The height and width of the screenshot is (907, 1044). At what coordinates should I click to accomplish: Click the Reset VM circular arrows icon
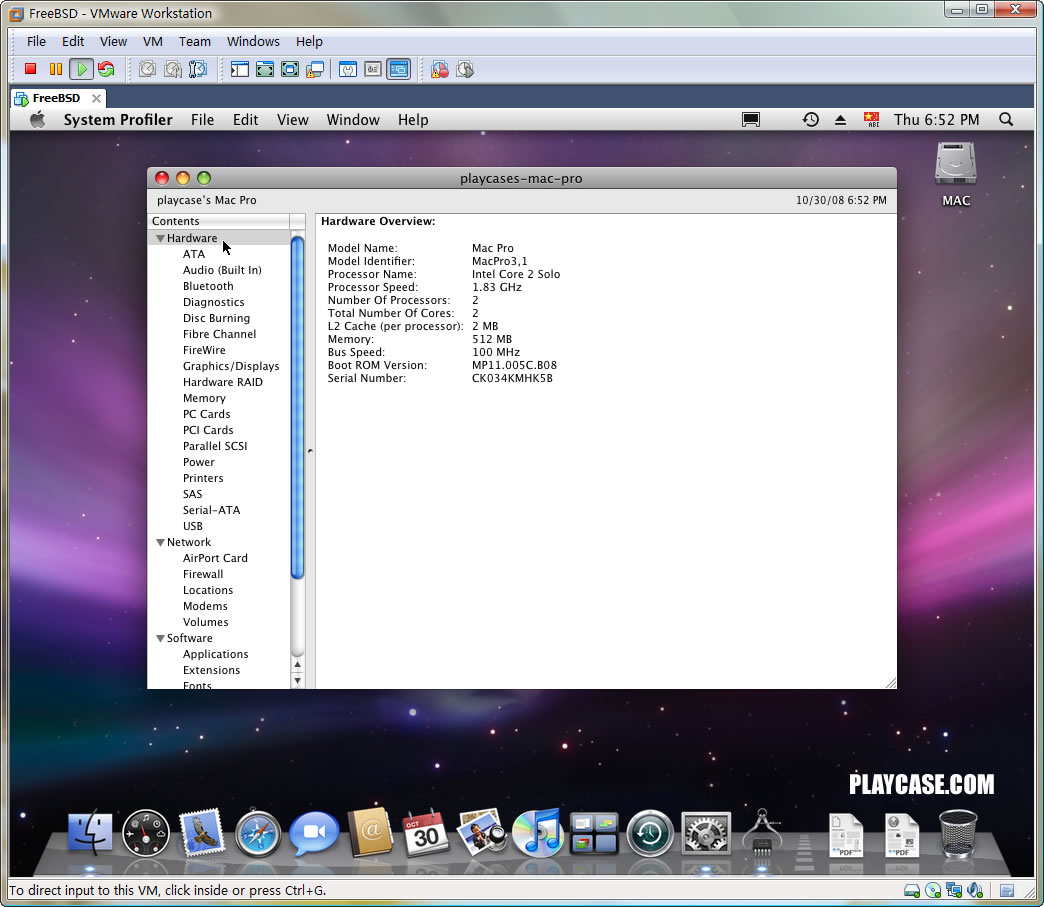coord(106,69)
